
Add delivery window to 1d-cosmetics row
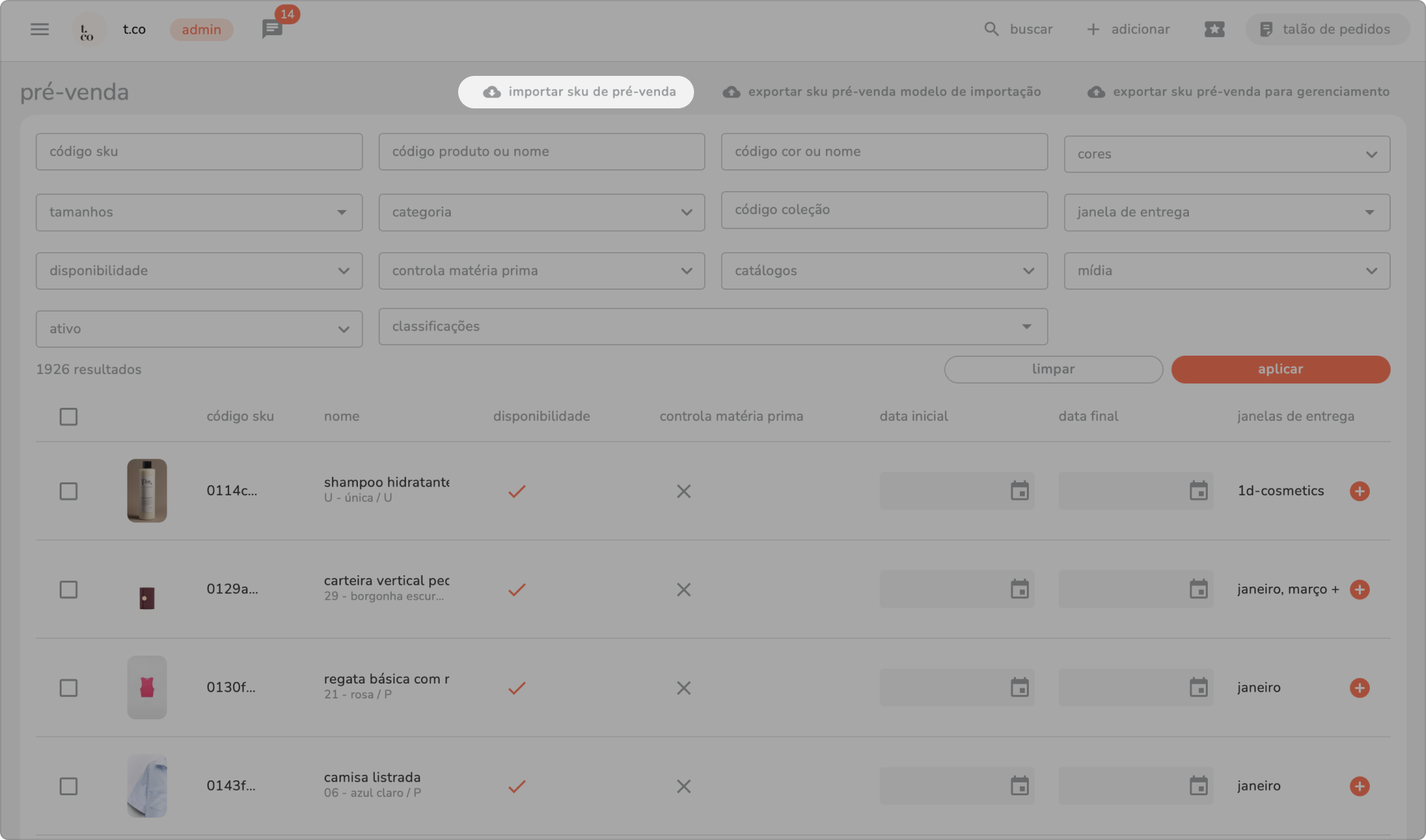click(1359, 491)
